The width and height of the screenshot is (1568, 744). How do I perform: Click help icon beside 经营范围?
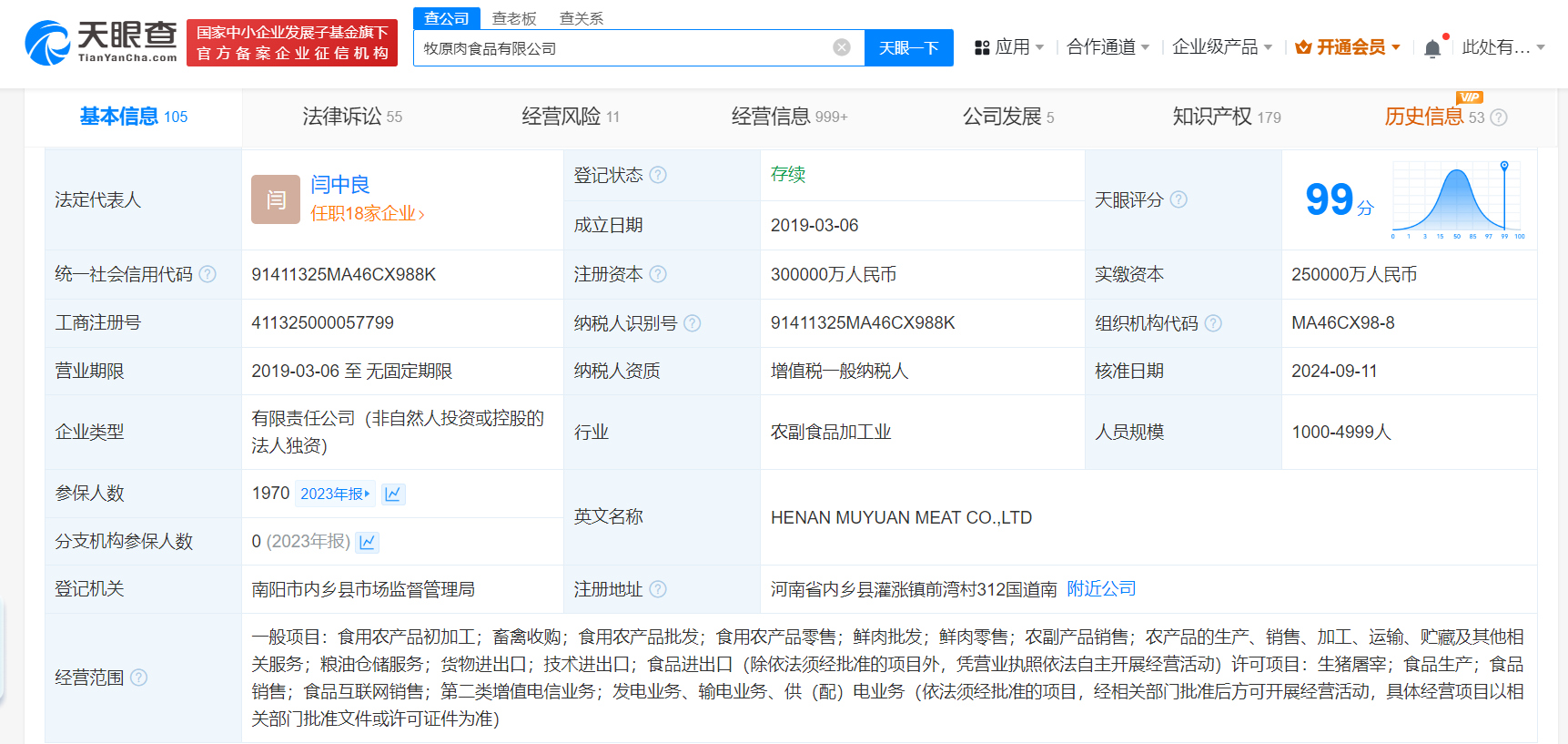pos(138,678)
